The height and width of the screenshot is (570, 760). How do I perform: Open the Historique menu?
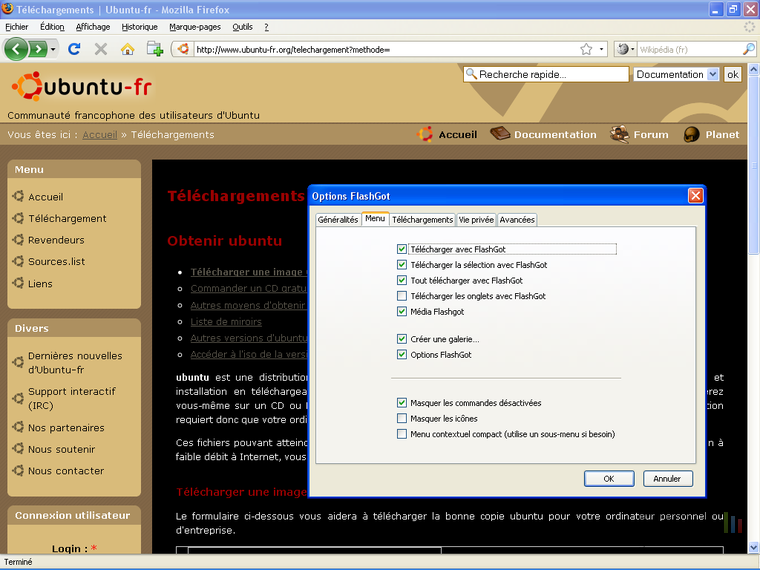[x=139, y=27]
